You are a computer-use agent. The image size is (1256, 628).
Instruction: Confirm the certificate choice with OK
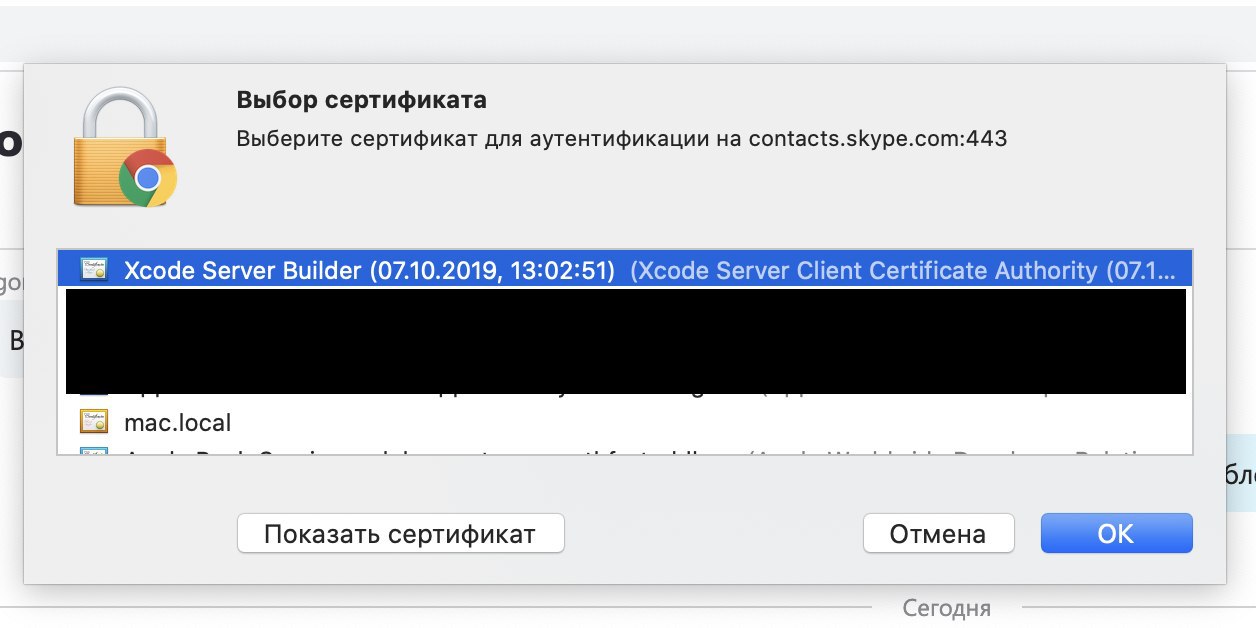[x=1116, y=534]
